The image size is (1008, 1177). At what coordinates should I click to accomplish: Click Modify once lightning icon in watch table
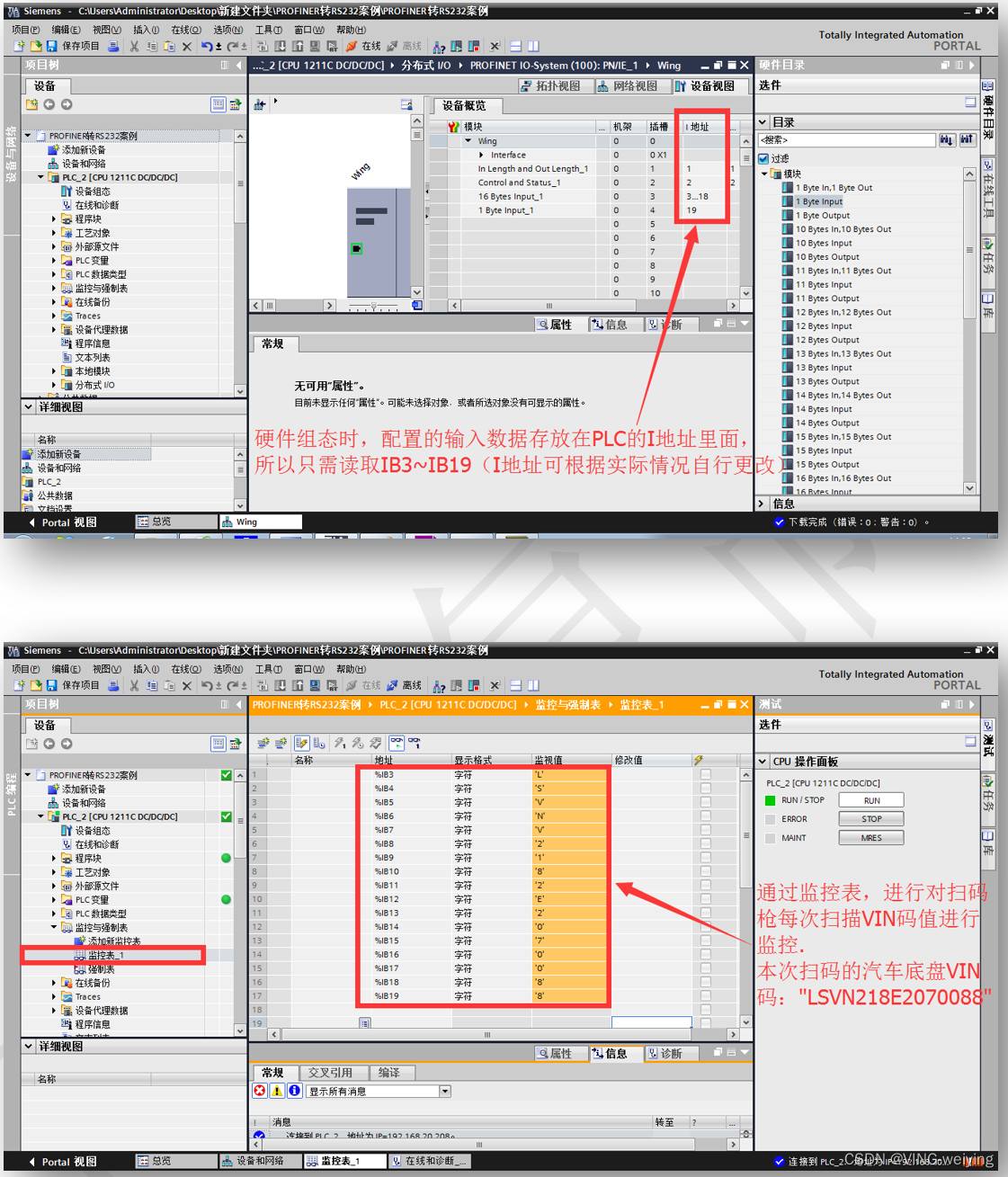pyautogui.click(x=340, y=744)
